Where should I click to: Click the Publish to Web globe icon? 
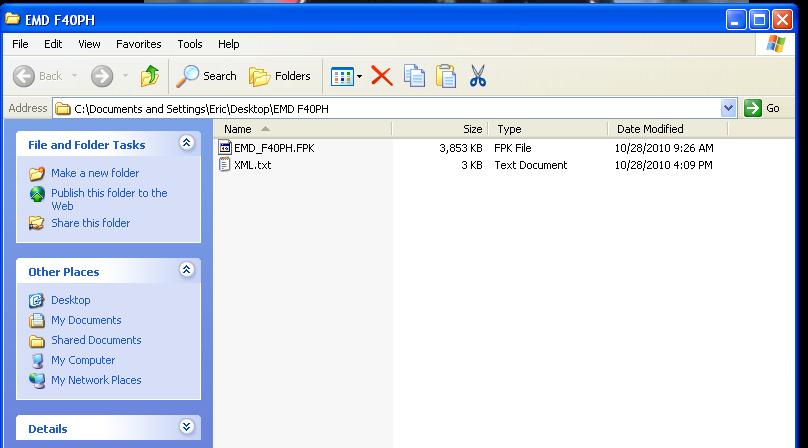click(37, 194)
